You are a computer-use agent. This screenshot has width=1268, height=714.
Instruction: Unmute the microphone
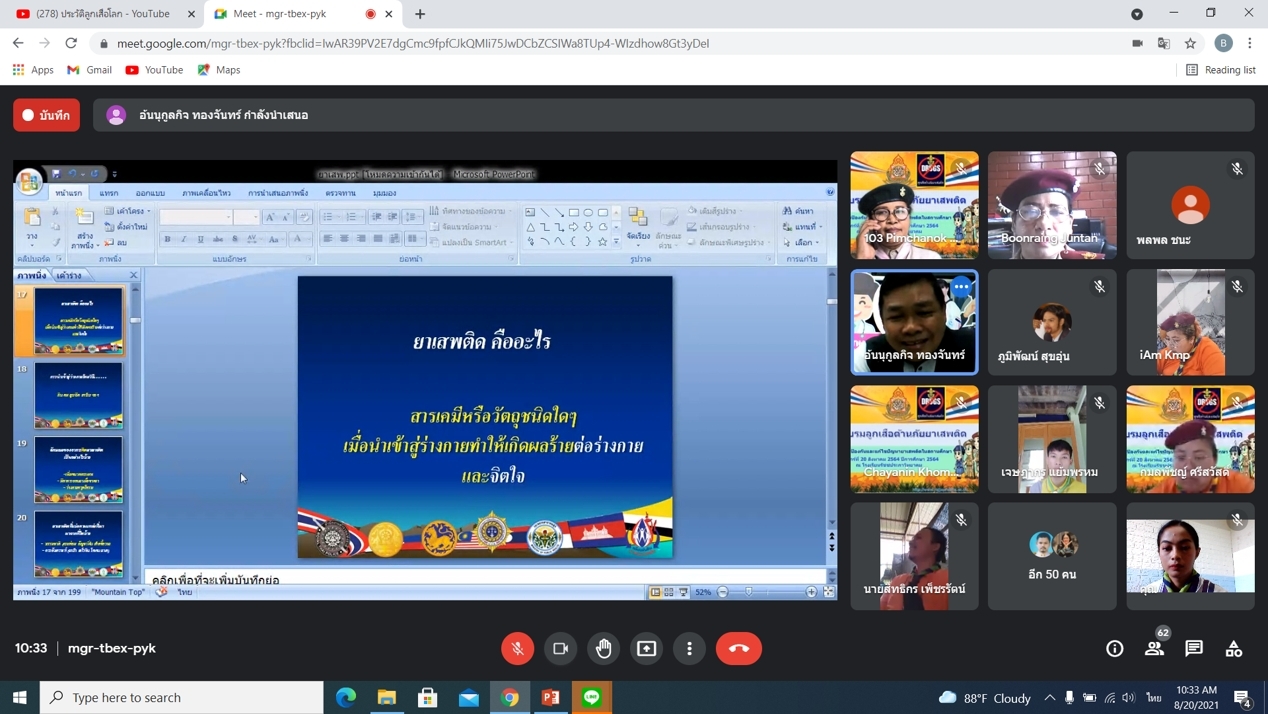517,648
